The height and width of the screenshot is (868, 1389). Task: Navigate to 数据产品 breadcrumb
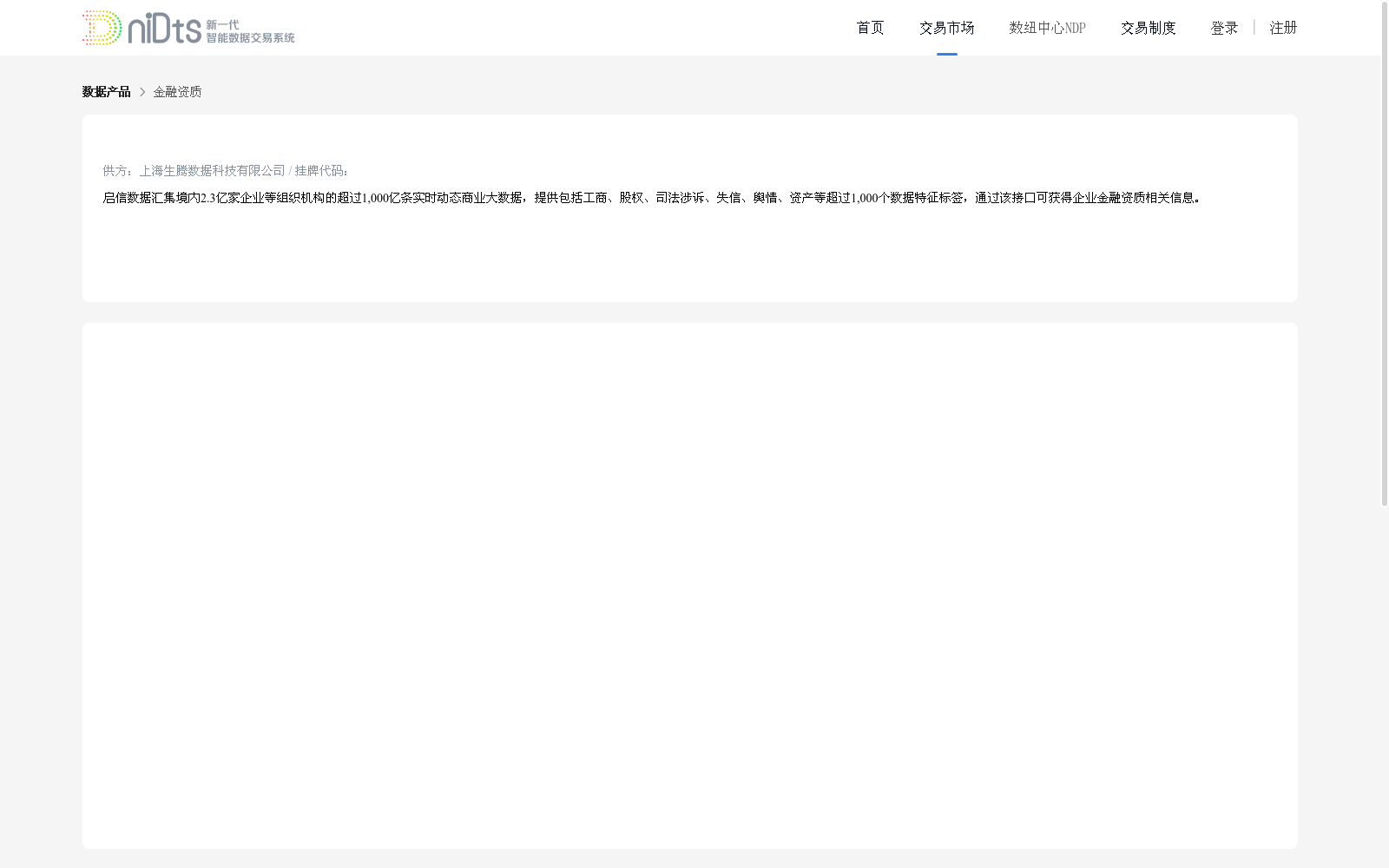106,92
